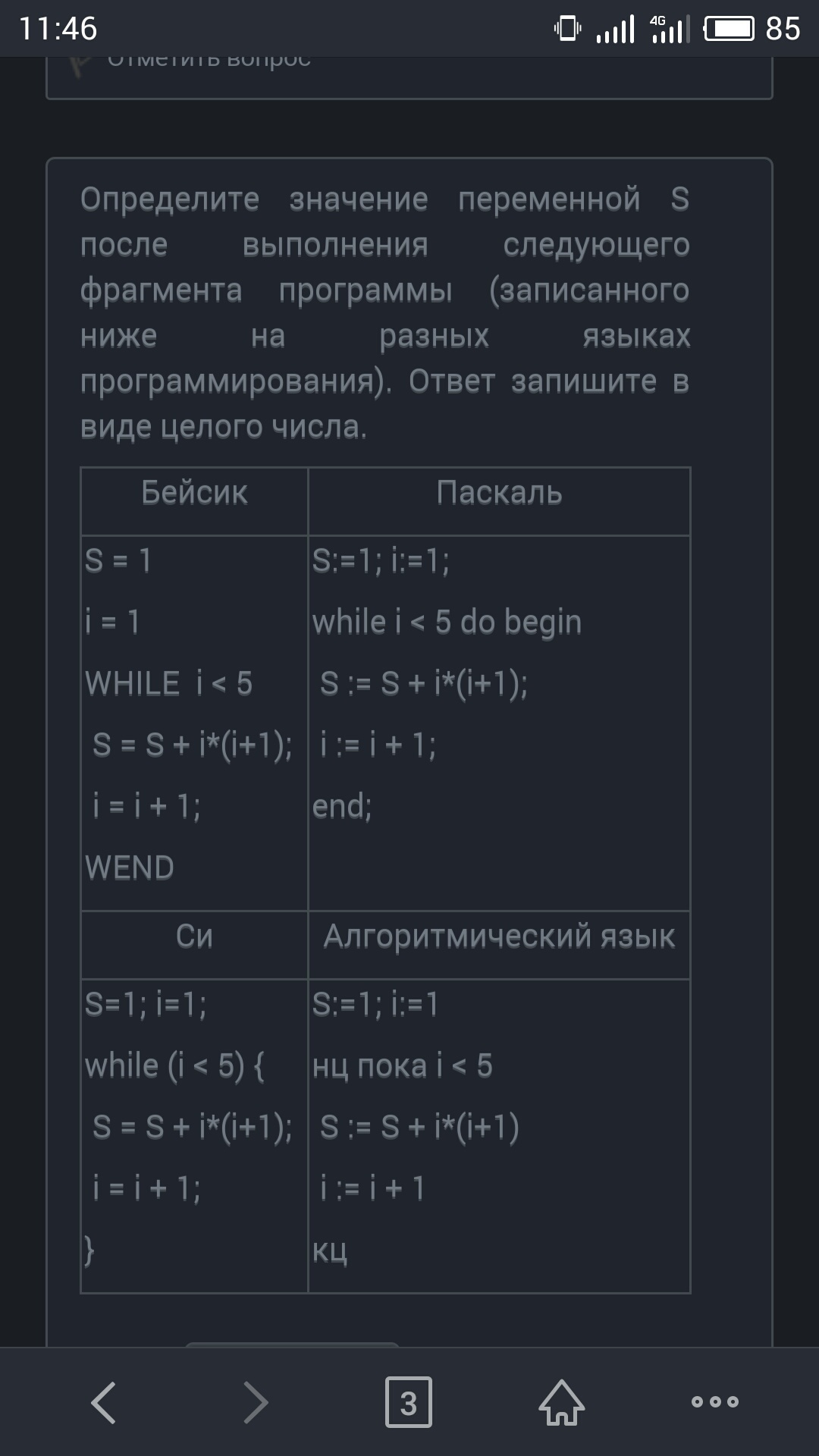Click the "Отметить вопрос" flag link
This screenshot has height=1456, width=819.
209,61
